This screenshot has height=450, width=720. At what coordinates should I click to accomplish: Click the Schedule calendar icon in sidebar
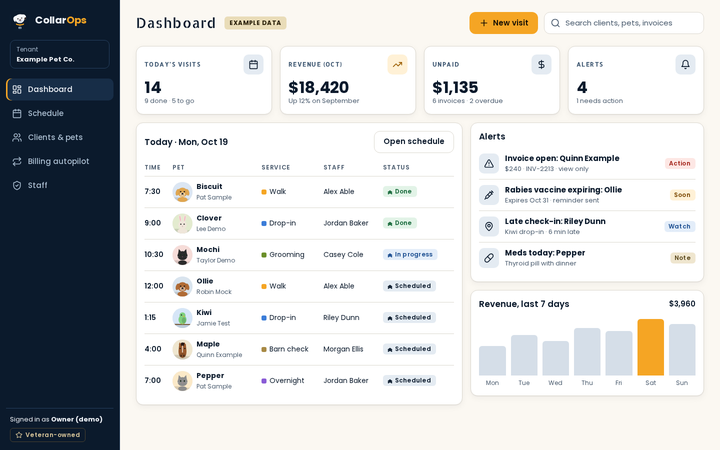[x=17, y=113]
